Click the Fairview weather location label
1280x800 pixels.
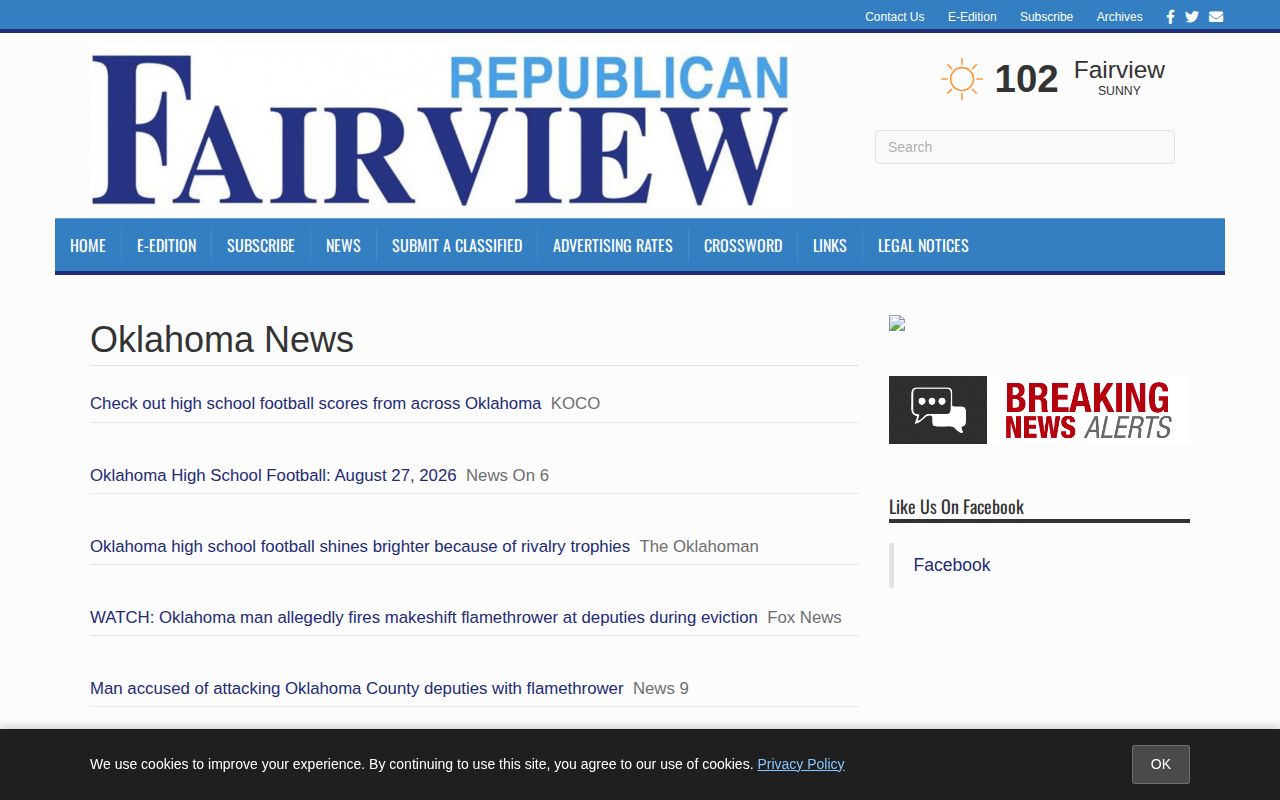tap(1119, 70)
